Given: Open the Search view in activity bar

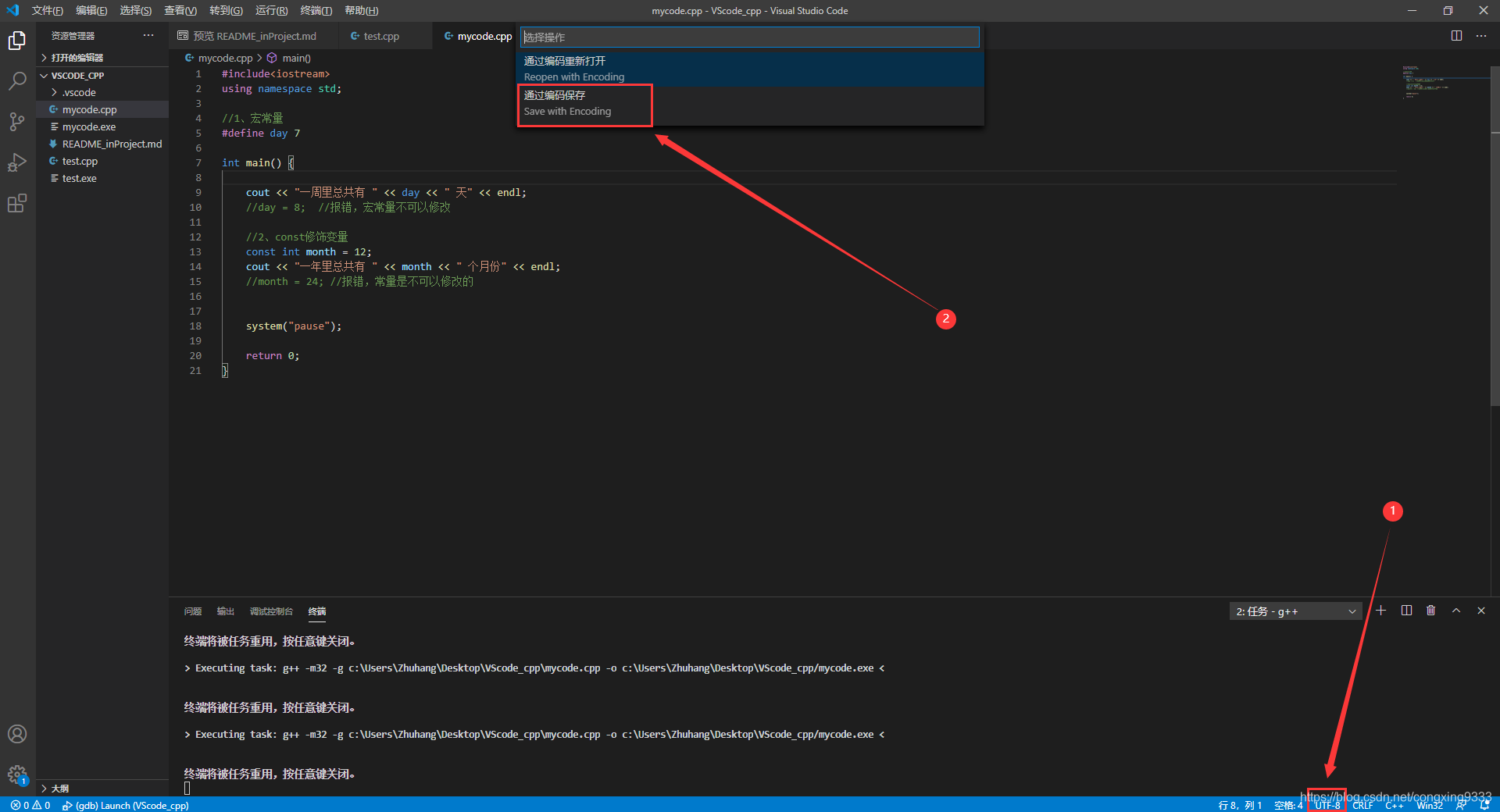Looking at the screenshot, I should pyautogui.click(x=17, y=81).
